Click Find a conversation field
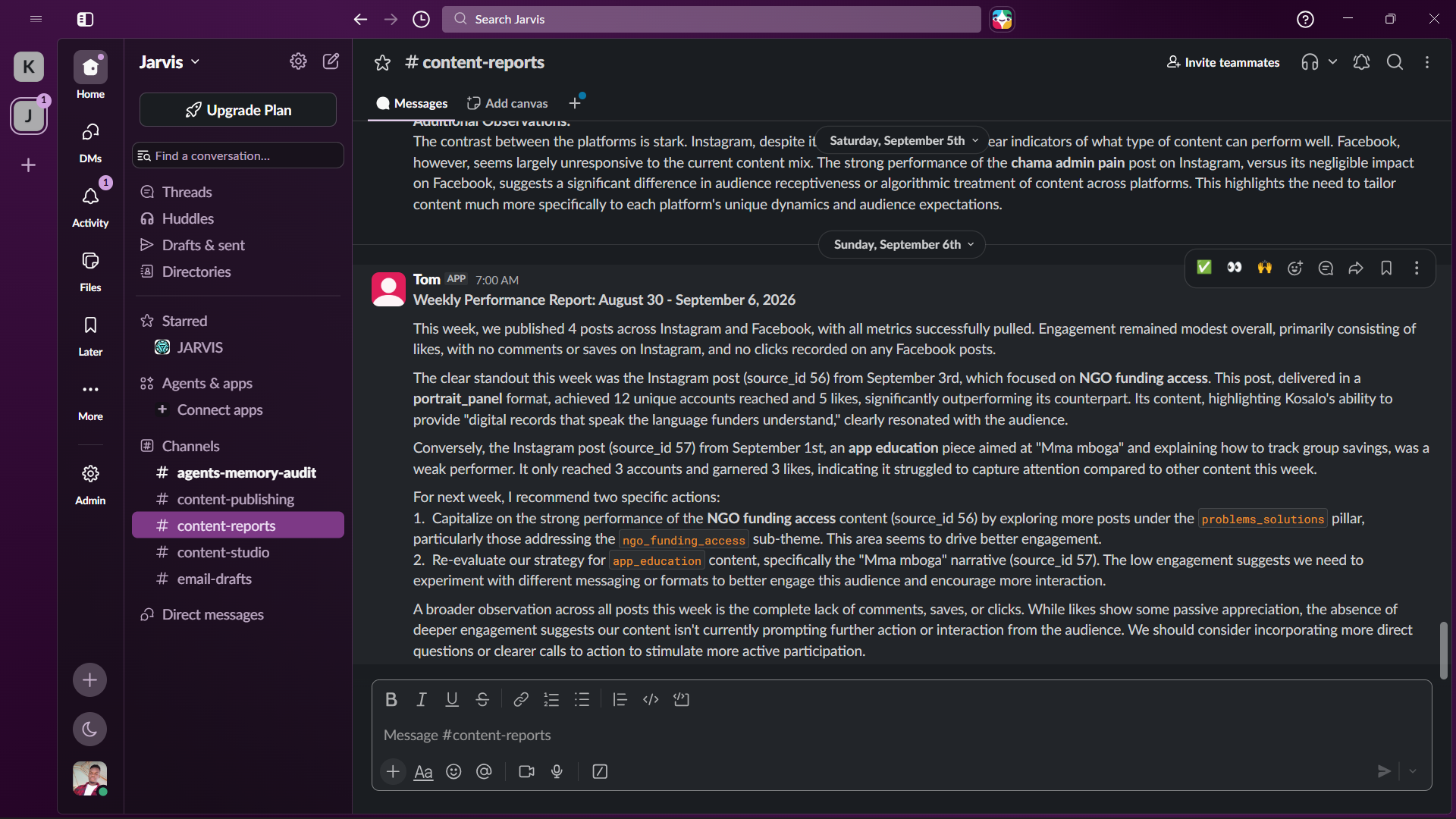This screenshot has height=819, width=1456. point(238,155)
